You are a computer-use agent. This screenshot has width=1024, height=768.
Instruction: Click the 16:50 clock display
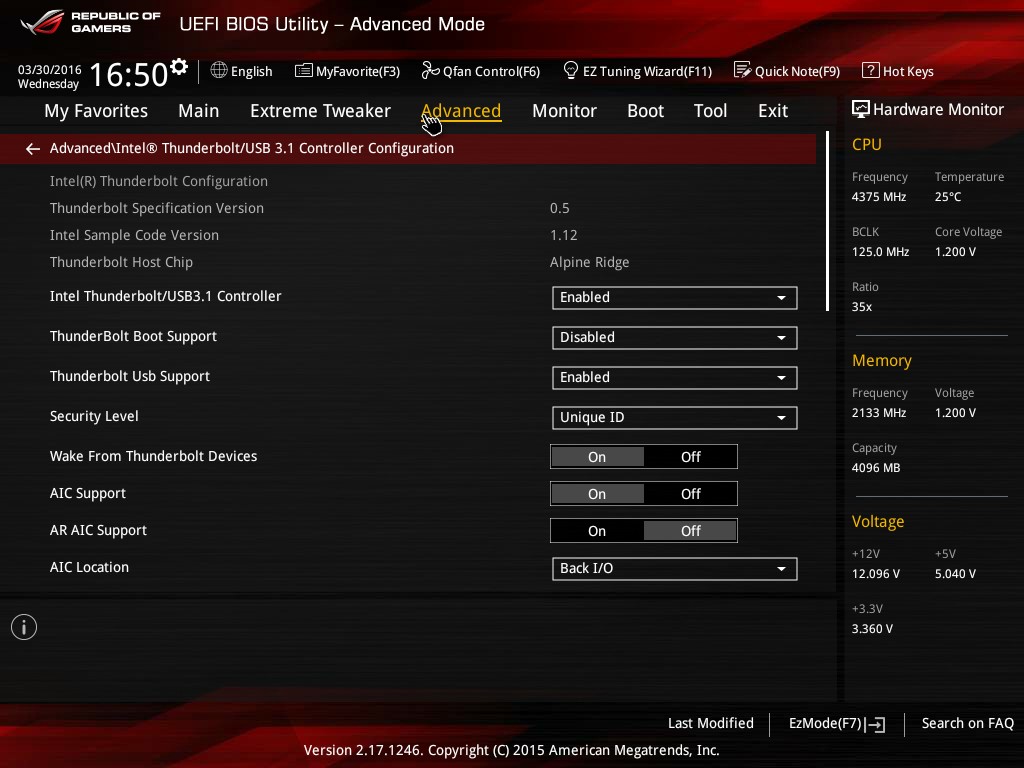click(x=129, y=74)
